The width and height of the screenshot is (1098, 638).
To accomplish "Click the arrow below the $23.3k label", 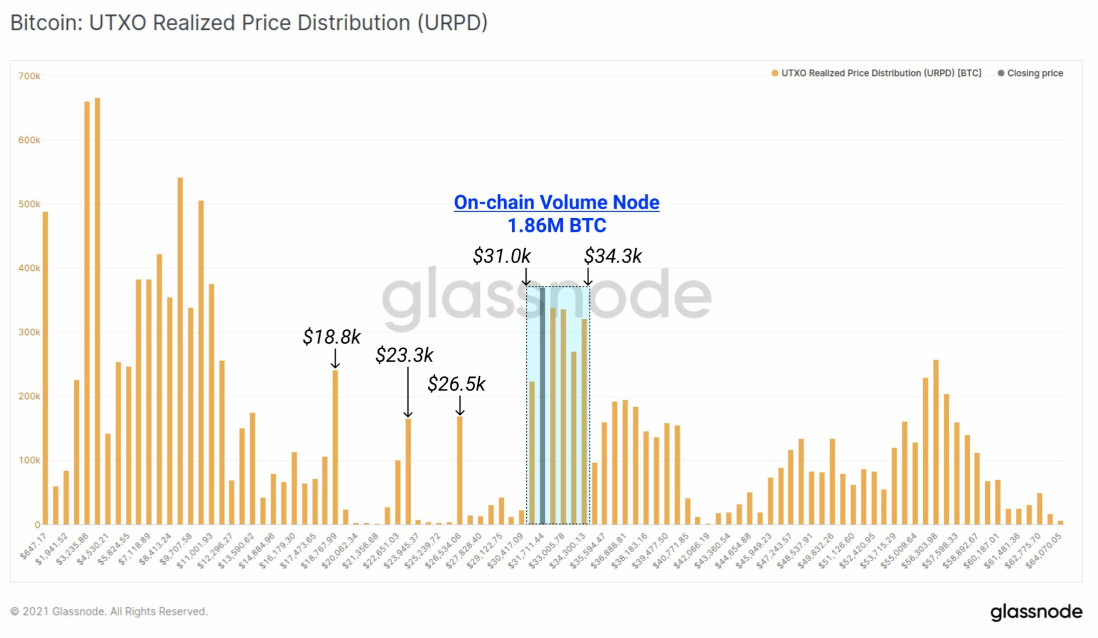I will [408, 392].
